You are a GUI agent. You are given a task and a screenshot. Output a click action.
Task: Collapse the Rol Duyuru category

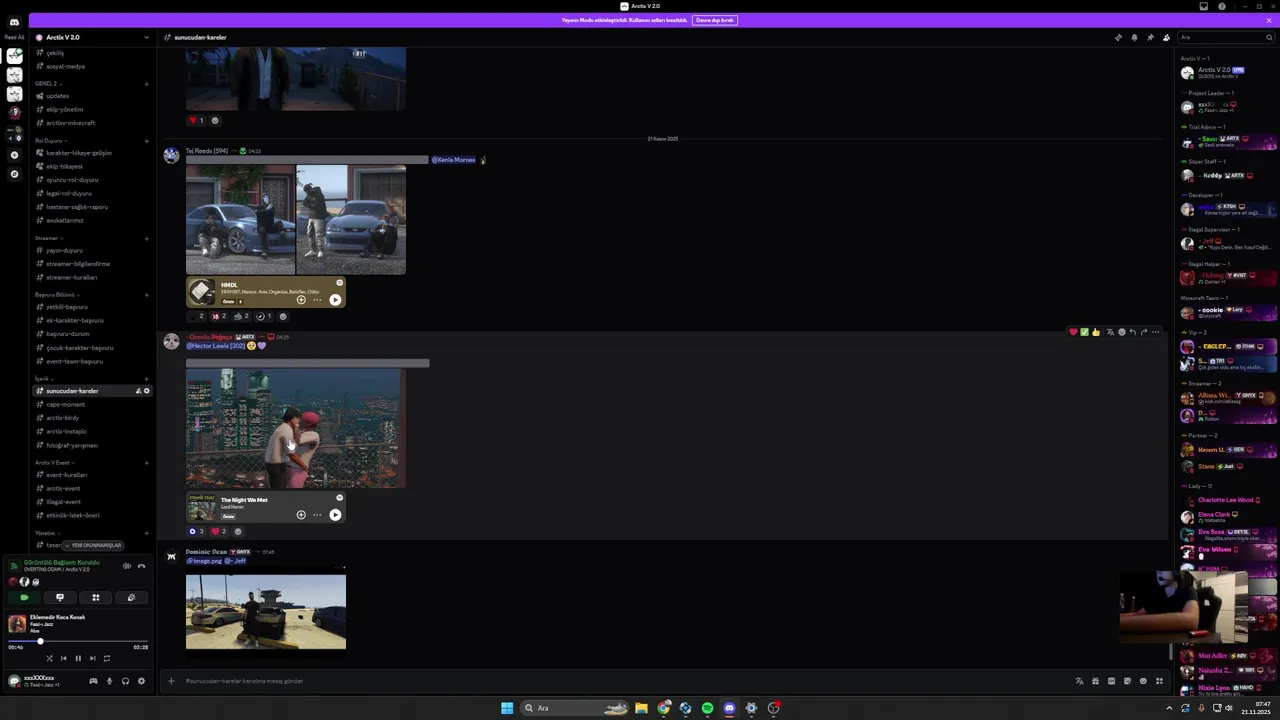[x=49, y=140]
